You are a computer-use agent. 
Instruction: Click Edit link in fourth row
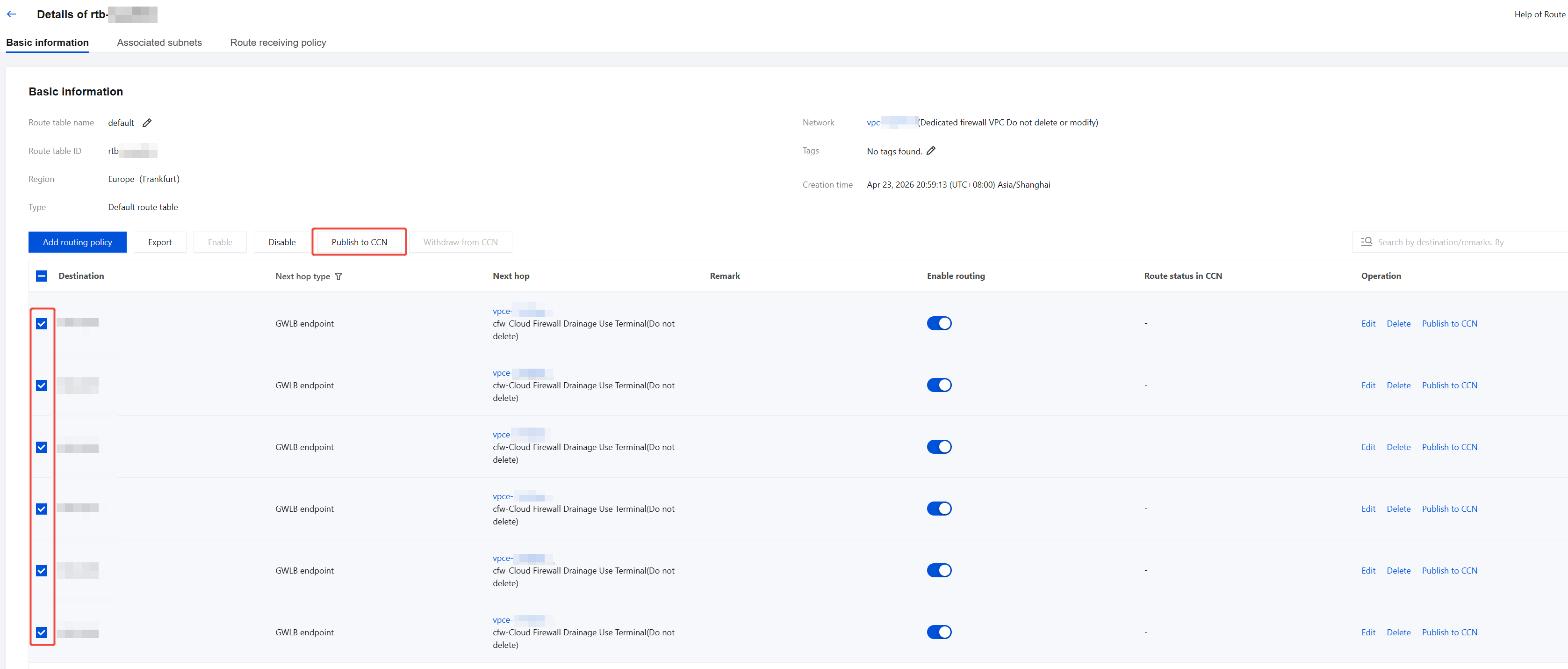1368,509
